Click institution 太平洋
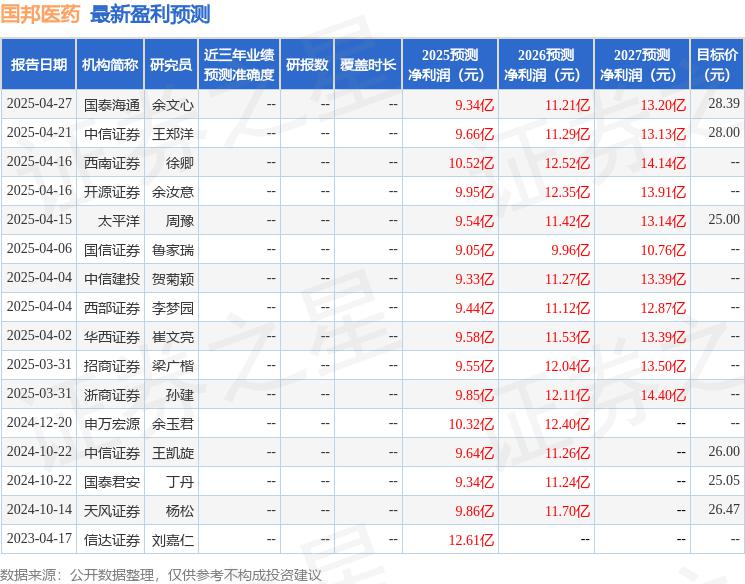Image resolution: width=745 pixels, height=584 pixels. [119, 220]
